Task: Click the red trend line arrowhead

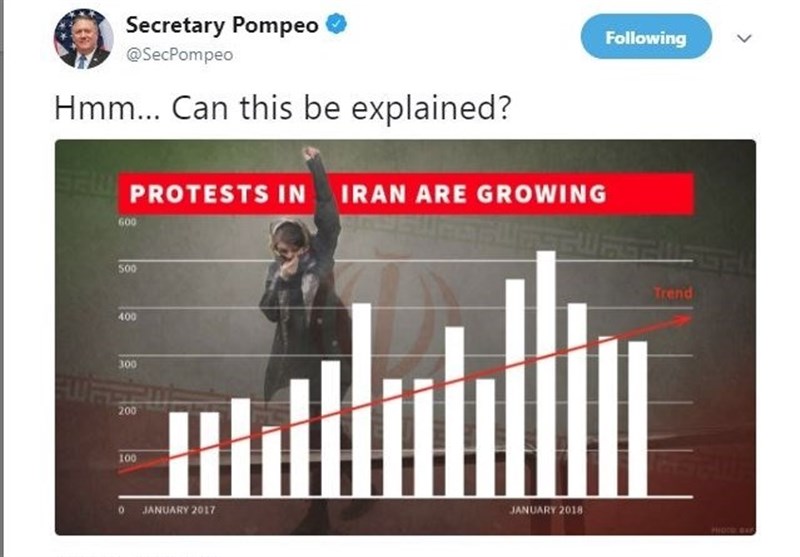Action: pyautogui.click(x=684, y=319)
